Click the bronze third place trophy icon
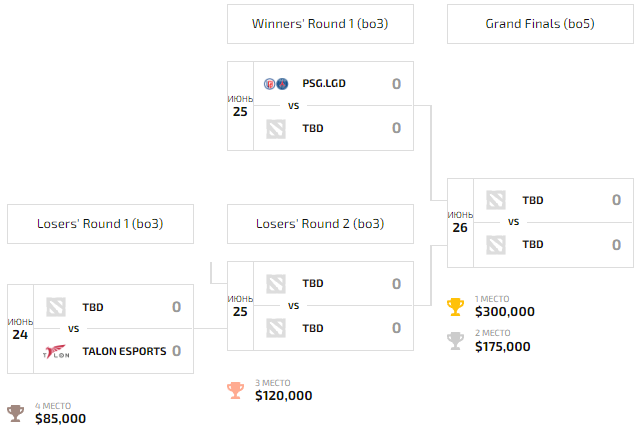This screenshot has height=434, width=642. click(235, 391)
